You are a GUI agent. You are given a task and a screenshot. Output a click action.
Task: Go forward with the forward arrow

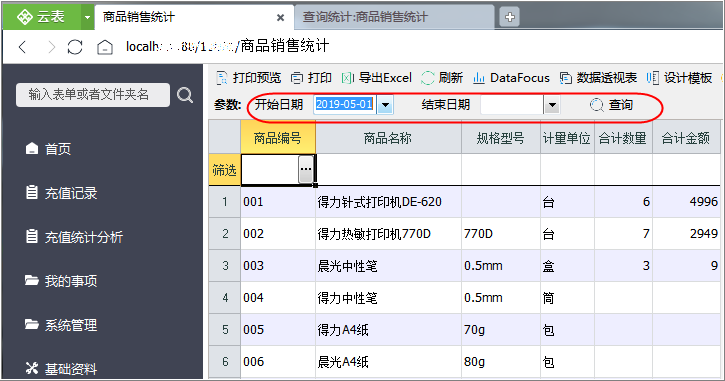(51, 47)
